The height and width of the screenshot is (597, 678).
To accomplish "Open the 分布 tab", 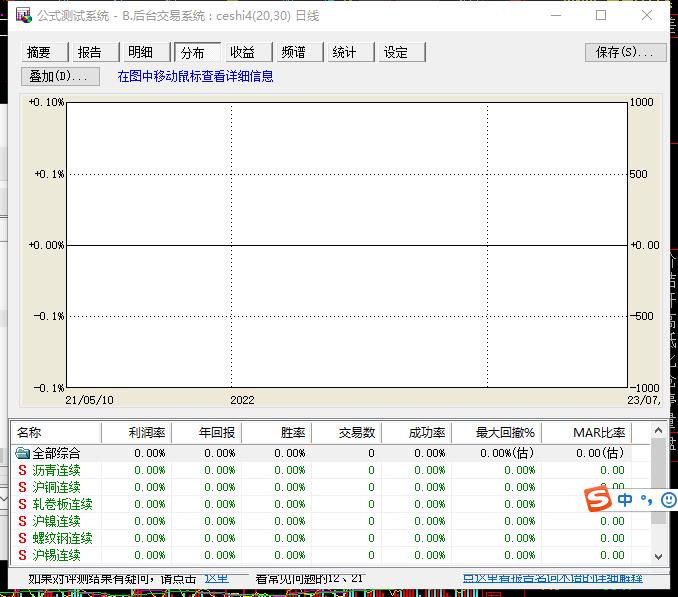I will pos(198,52).
